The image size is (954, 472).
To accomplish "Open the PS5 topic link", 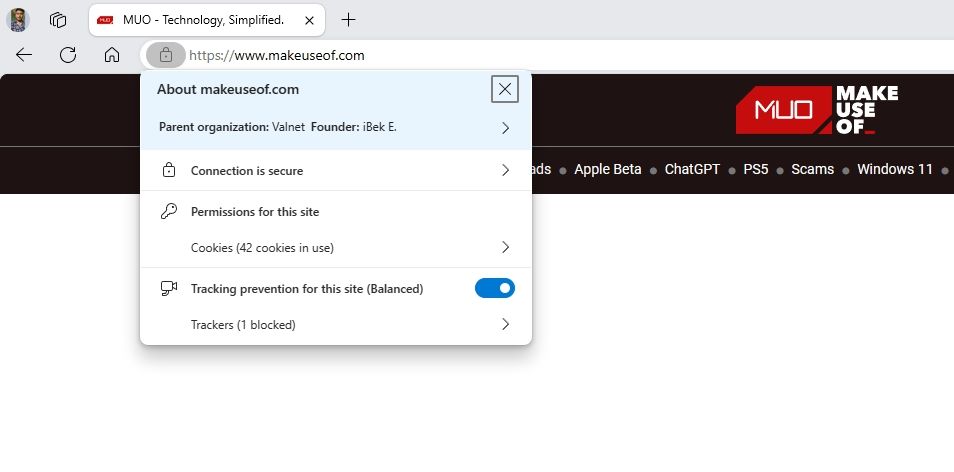I will (755, 169).
